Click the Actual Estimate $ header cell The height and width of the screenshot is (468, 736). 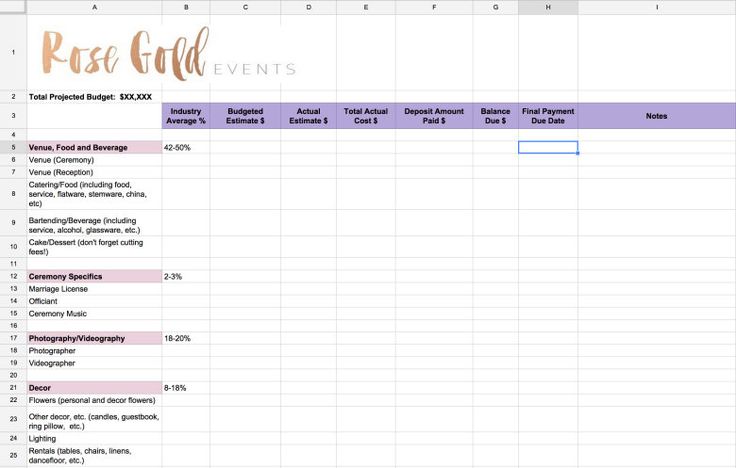click(x=308, y=116)
